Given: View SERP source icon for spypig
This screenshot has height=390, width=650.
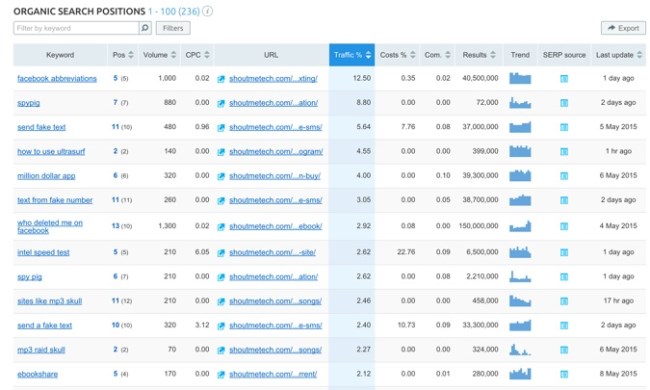Looking at the screenshot, I should coord(564,103).
